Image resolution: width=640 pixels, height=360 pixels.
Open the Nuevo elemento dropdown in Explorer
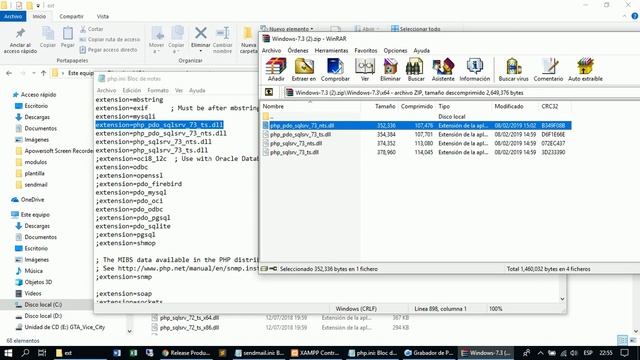click(287, 29)
